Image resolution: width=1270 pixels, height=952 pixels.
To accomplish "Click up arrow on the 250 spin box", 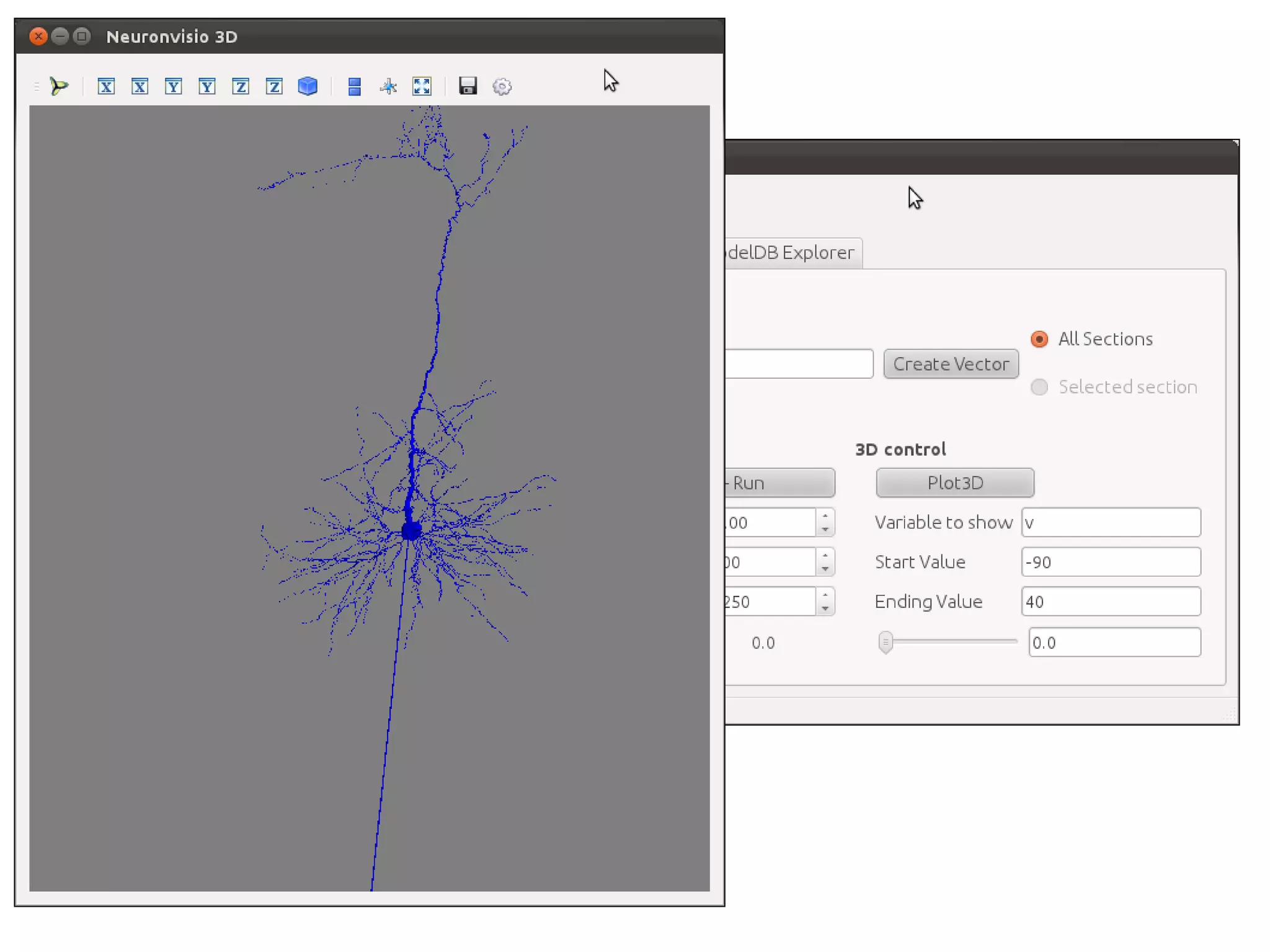I will coord(825,595).
